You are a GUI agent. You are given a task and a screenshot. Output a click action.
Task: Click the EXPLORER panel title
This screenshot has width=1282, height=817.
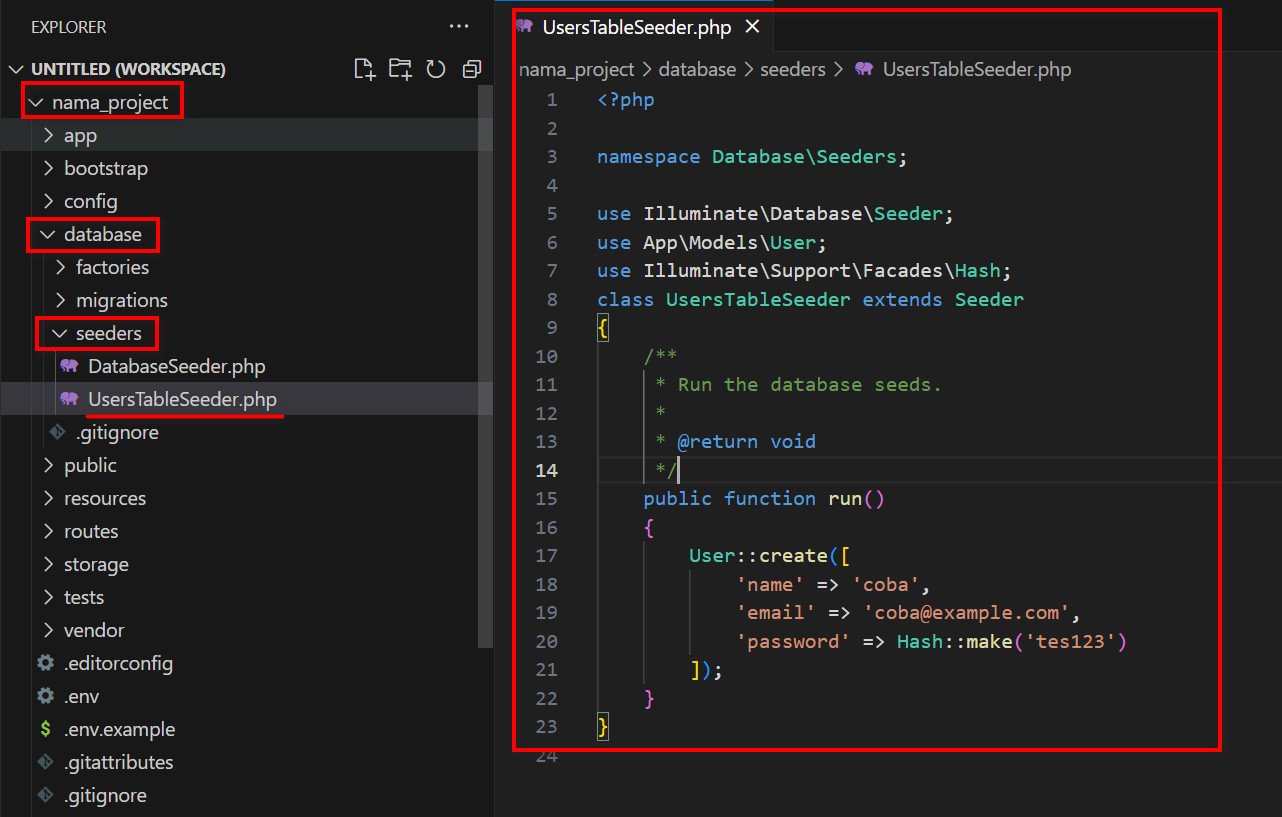pyautogui.click(x=68, y=27)
